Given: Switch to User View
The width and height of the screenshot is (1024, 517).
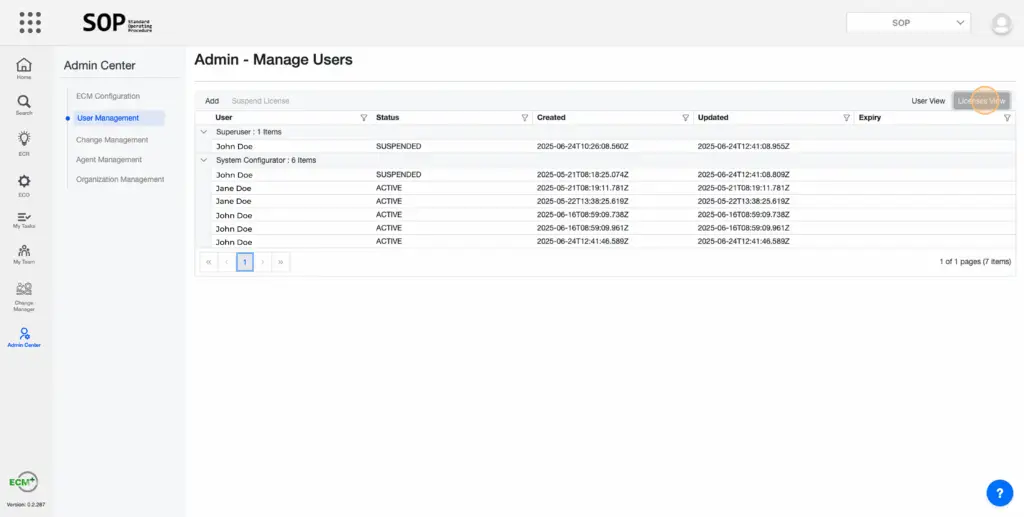Looking at the screenshot, I should pos(928,101).
